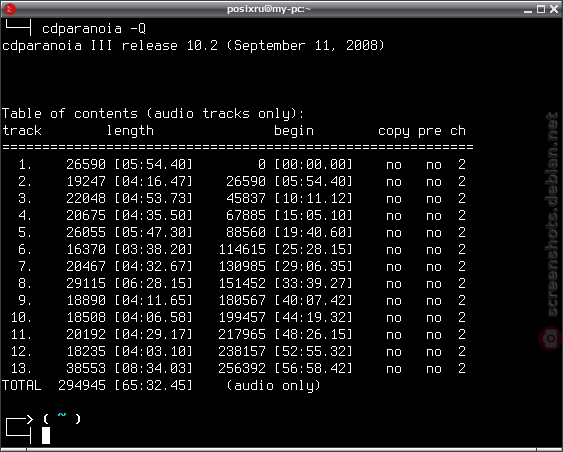563x452 pixels.
Task: Click the red window menu icon in title bar
Action: pos(10,9)
